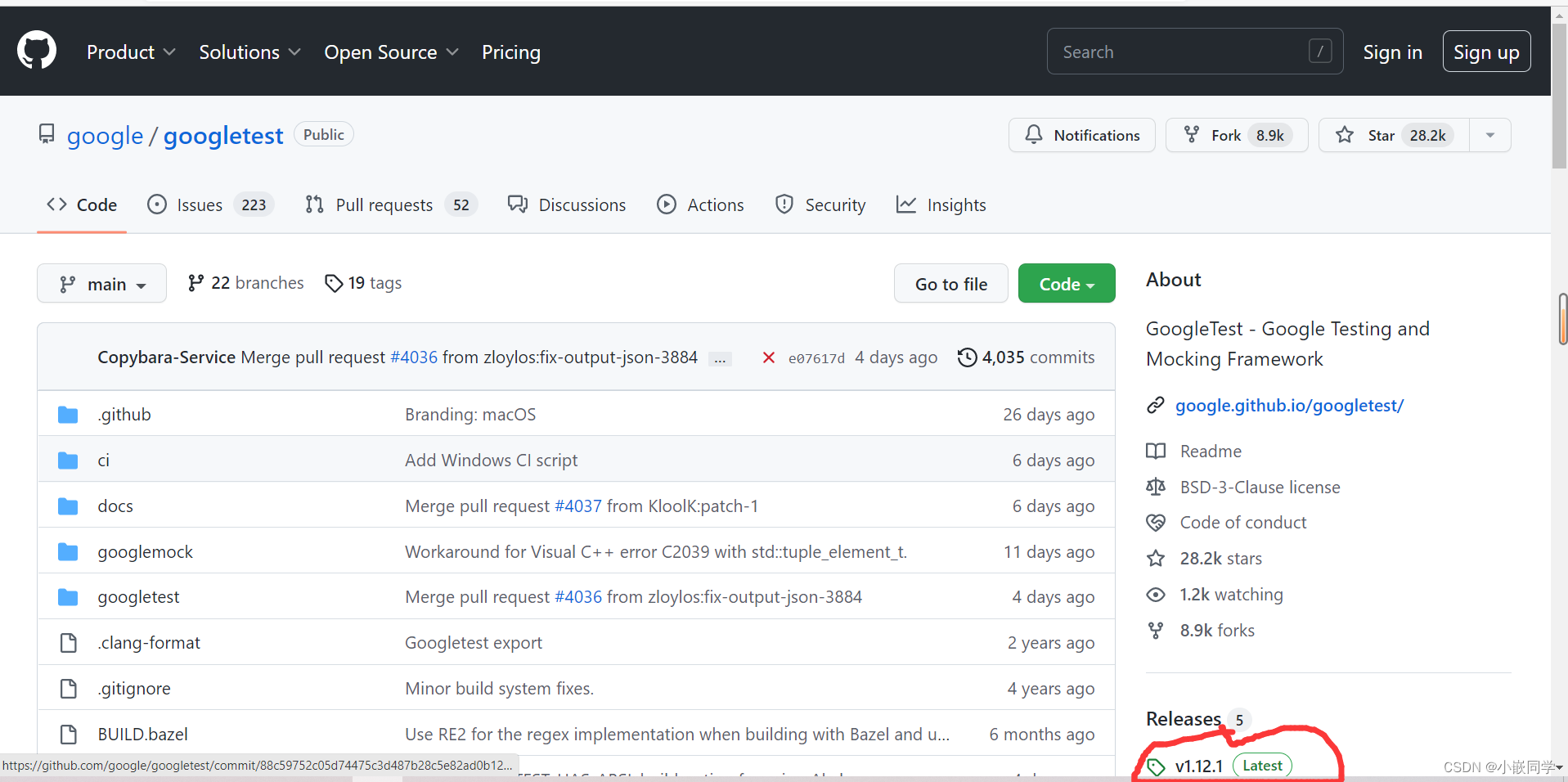
Task: Click the .clang-format file icon
Action: coord(69,643)
